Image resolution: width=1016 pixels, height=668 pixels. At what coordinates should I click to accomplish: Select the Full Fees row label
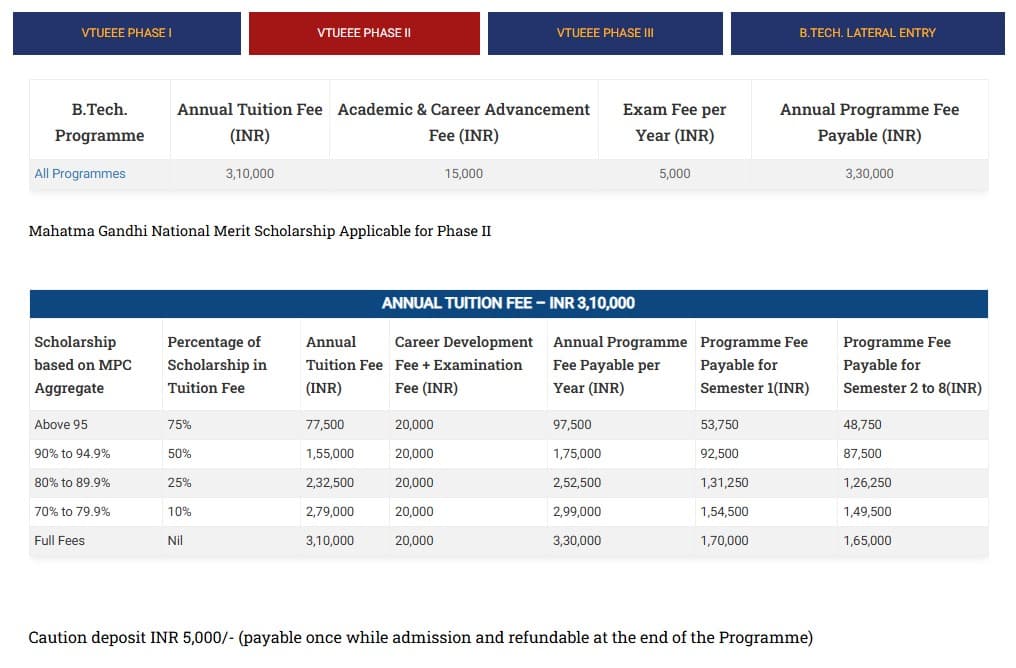point(59,541)
